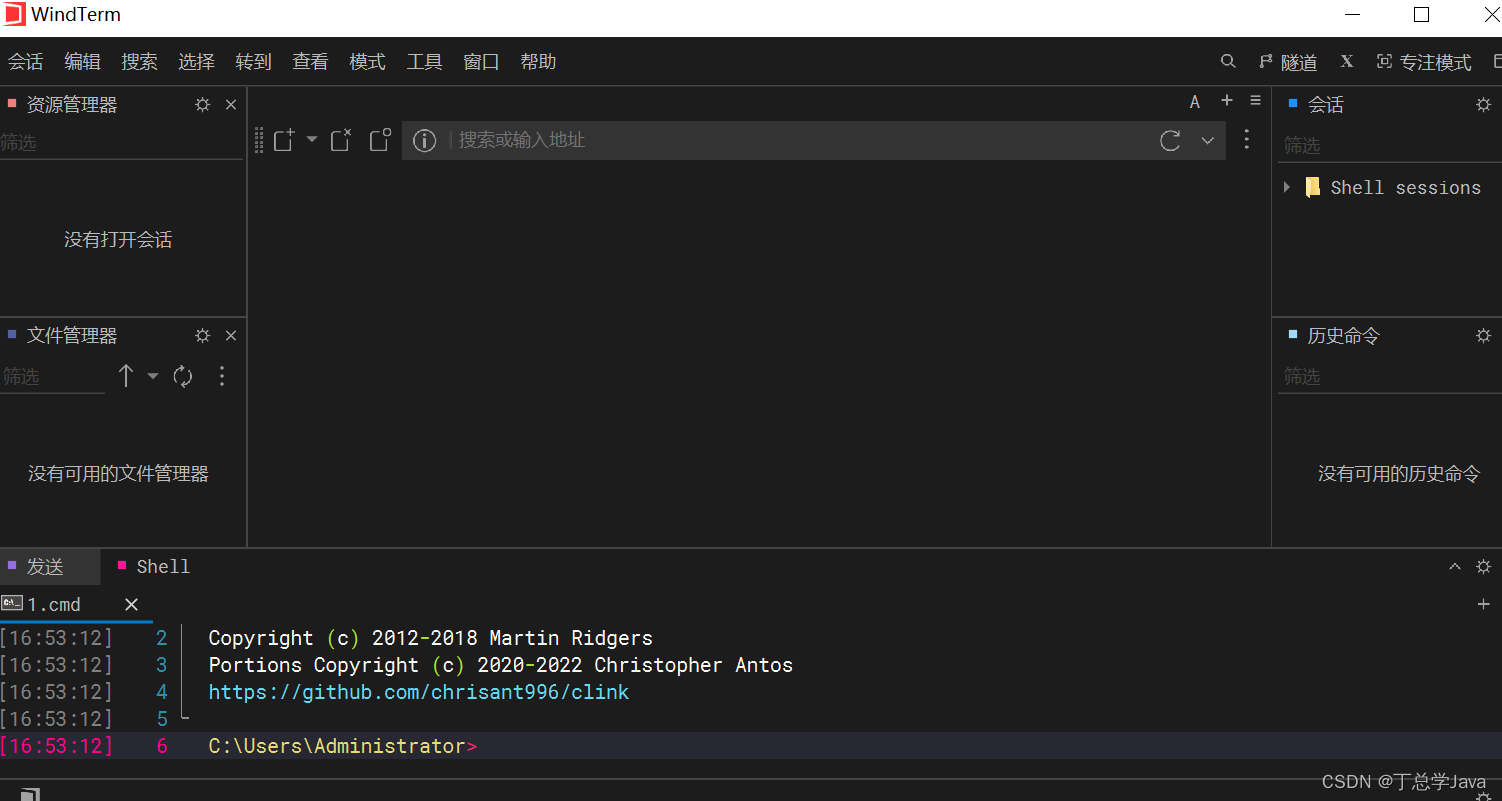Image resolution: width=1502 pixels, height=801 pixels.
Task: Click line number 6 in the gutter
Action: pos(162,746)
